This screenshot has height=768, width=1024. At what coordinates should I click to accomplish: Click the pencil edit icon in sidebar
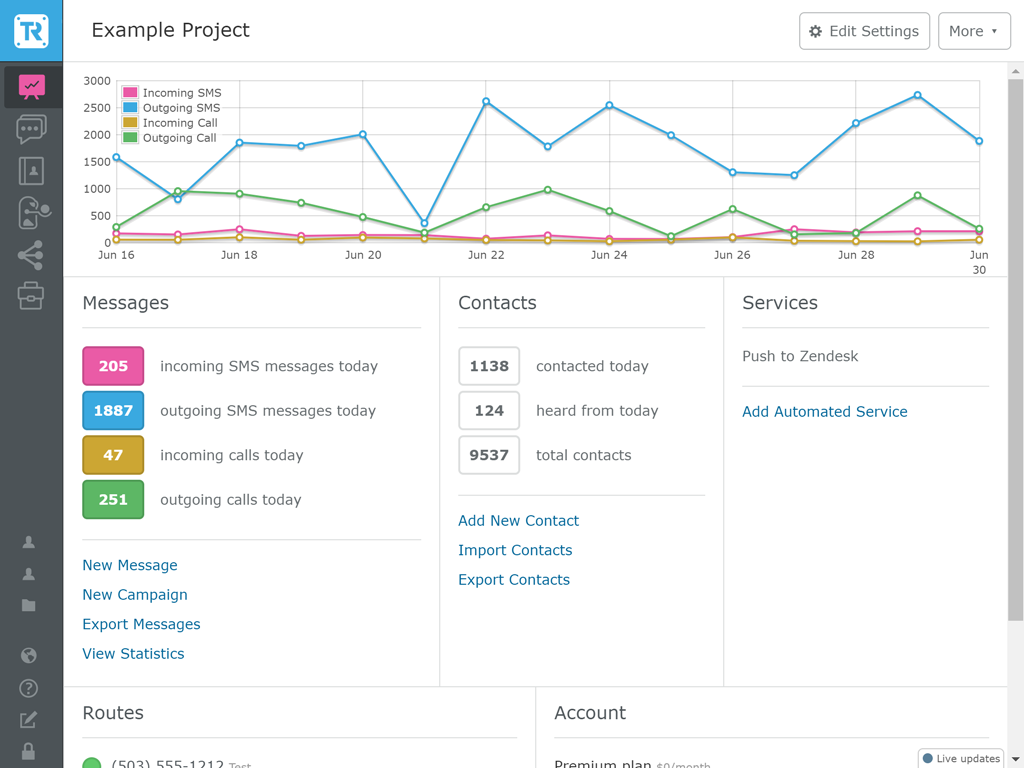[x=29, y=720]
